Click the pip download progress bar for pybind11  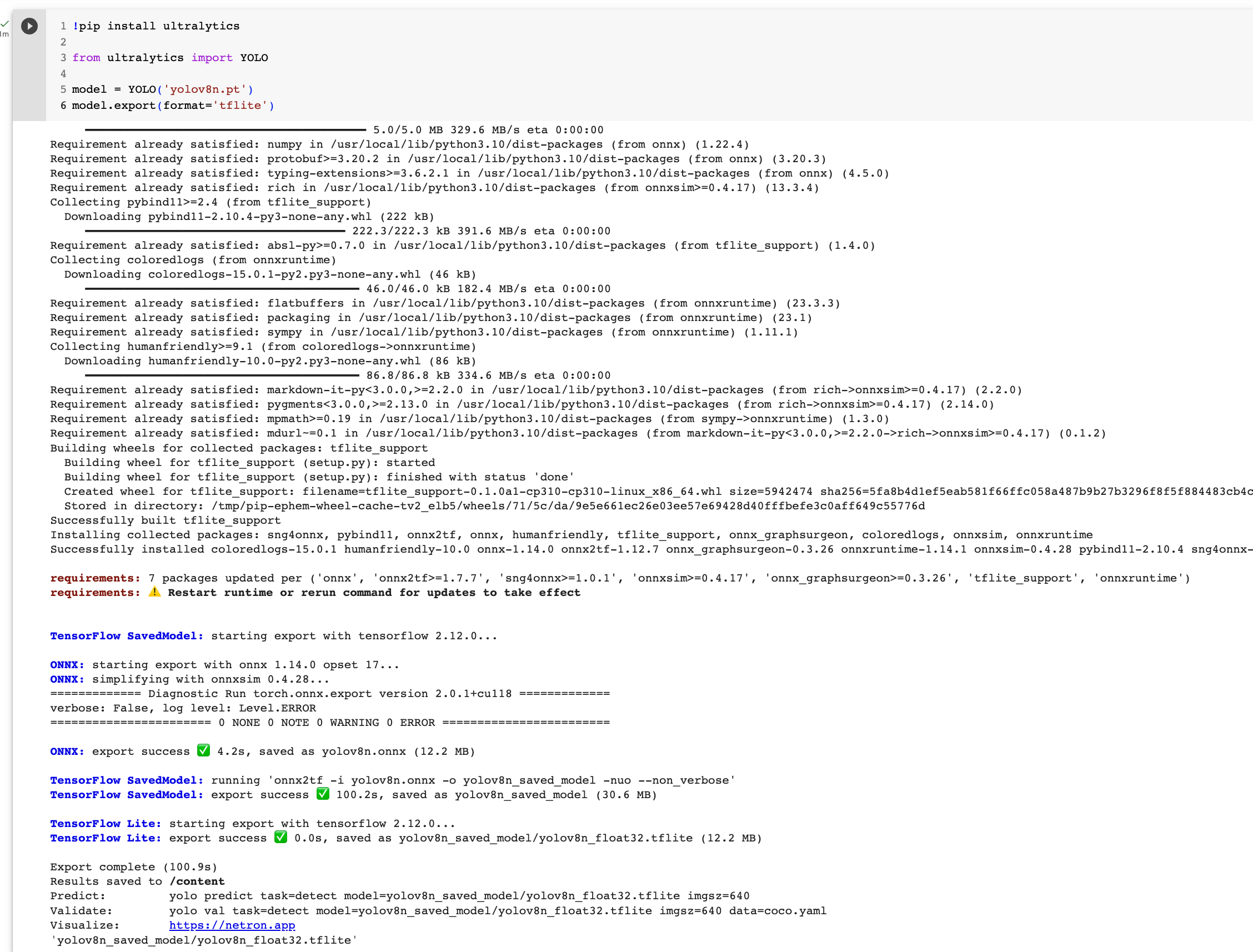tap(215, 231)
